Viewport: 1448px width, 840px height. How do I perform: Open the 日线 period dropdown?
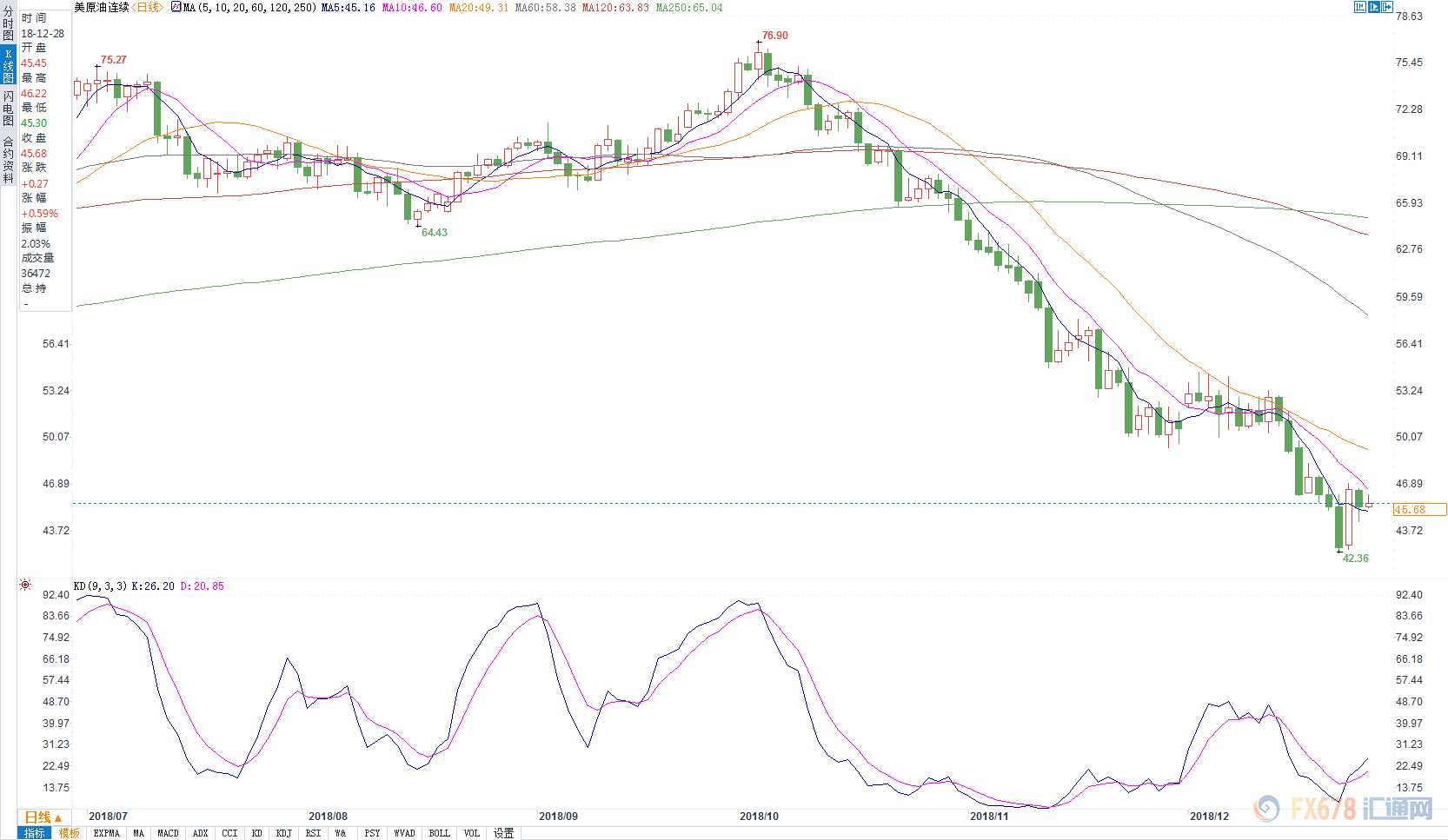pos(43,817)
